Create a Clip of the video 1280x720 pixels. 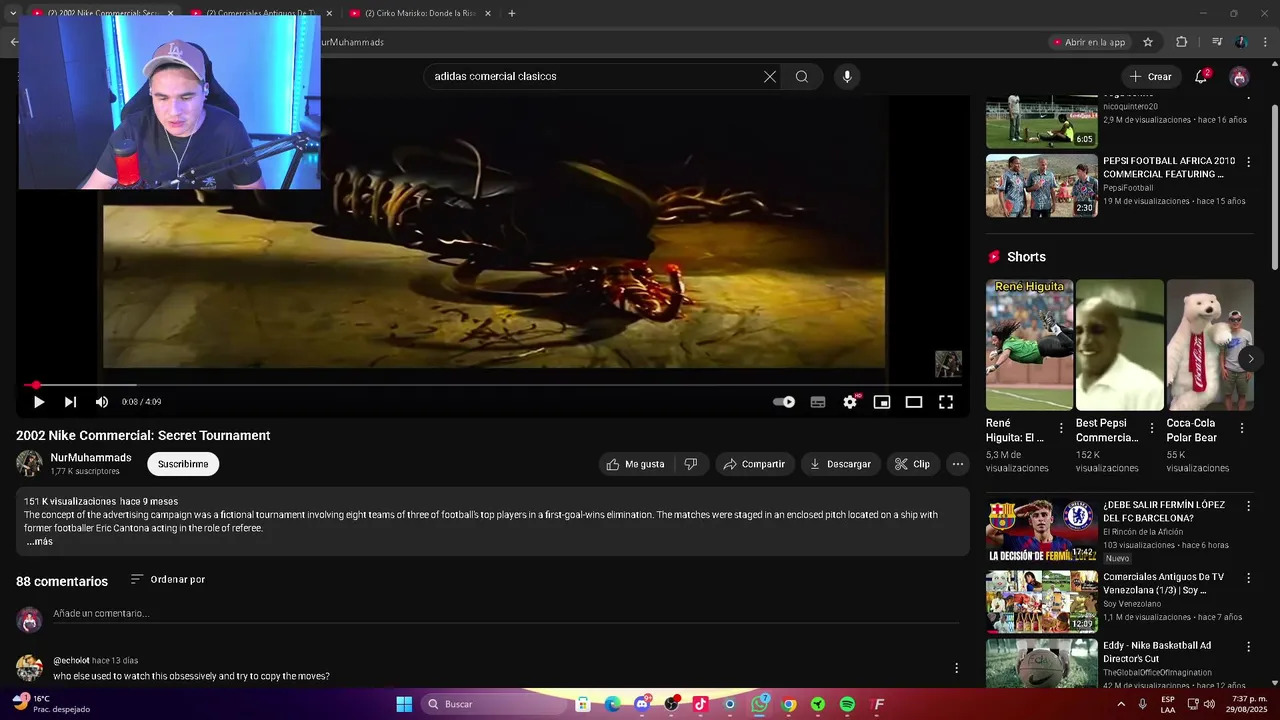point(913,464)
